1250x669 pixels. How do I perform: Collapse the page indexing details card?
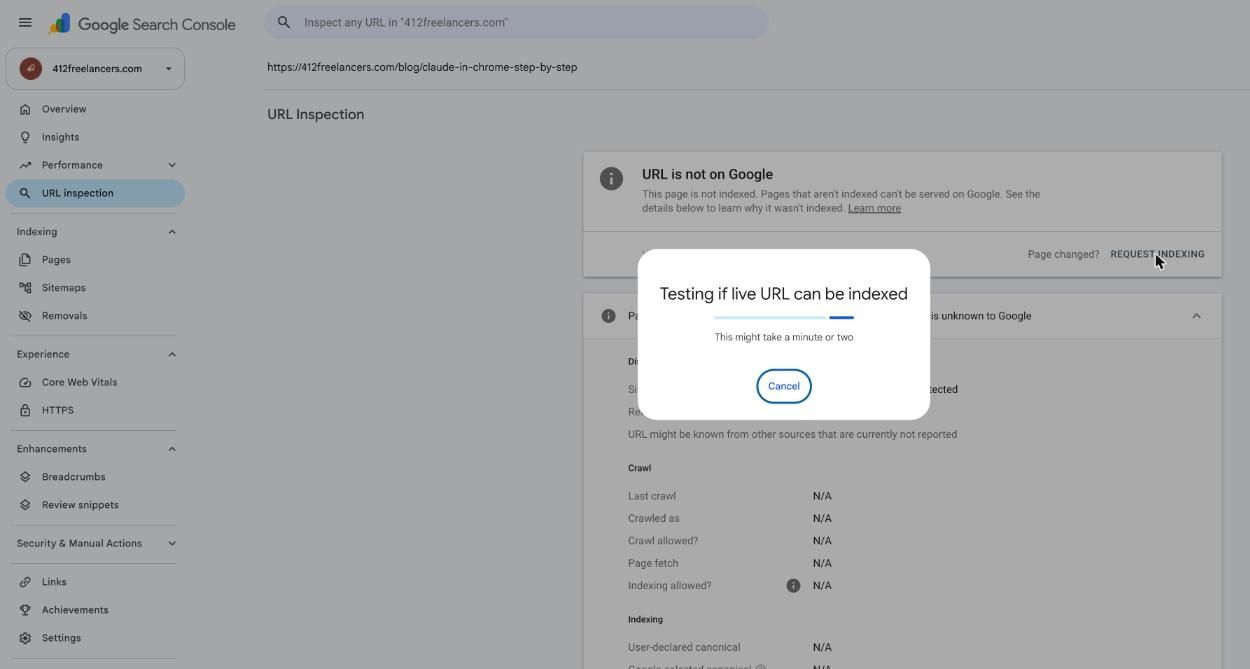coord(1196,316)
